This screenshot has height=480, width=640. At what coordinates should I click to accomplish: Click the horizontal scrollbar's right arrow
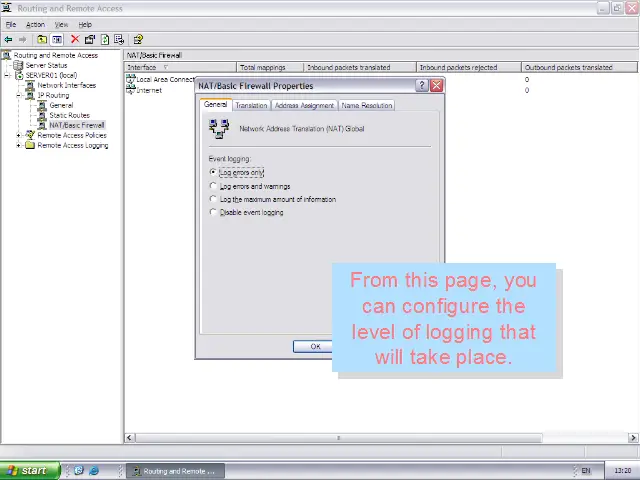pos(633,438)
